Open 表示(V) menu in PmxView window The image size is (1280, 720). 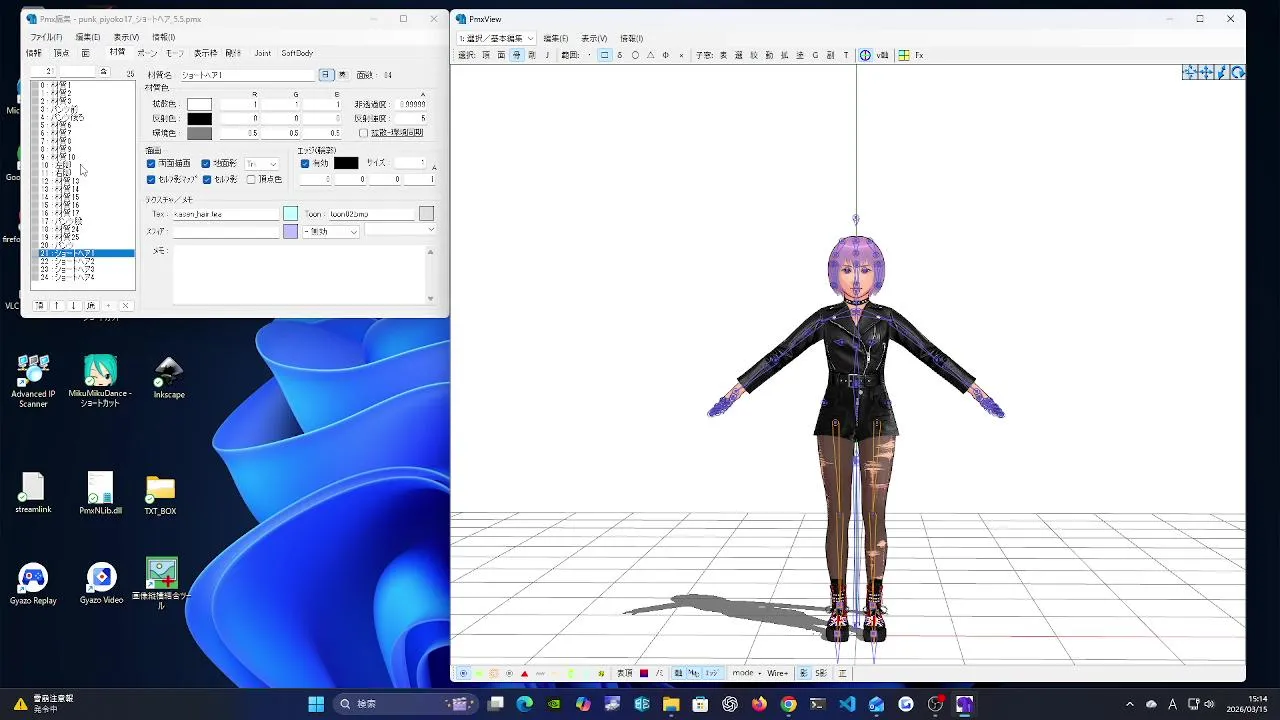[594, 38]
